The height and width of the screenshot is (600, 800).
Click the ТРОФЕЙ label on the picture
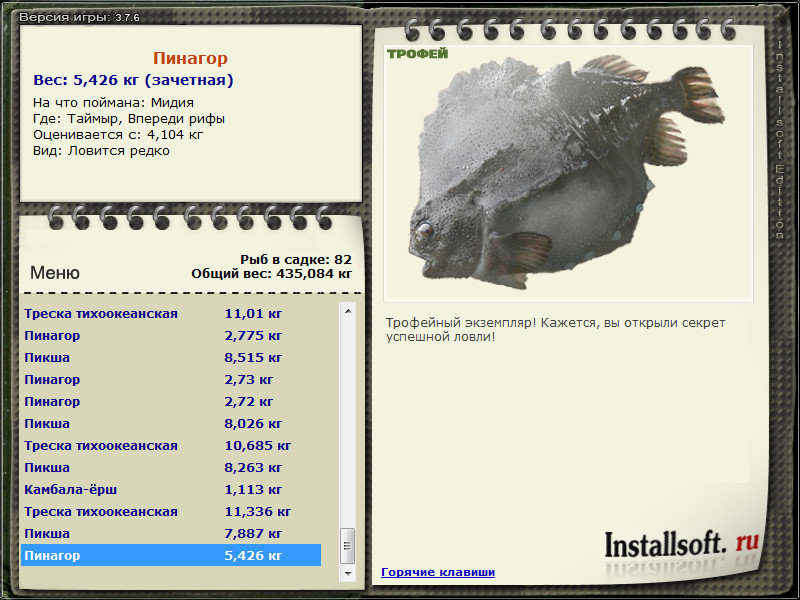pyautogui.click(x=417, y=54)
